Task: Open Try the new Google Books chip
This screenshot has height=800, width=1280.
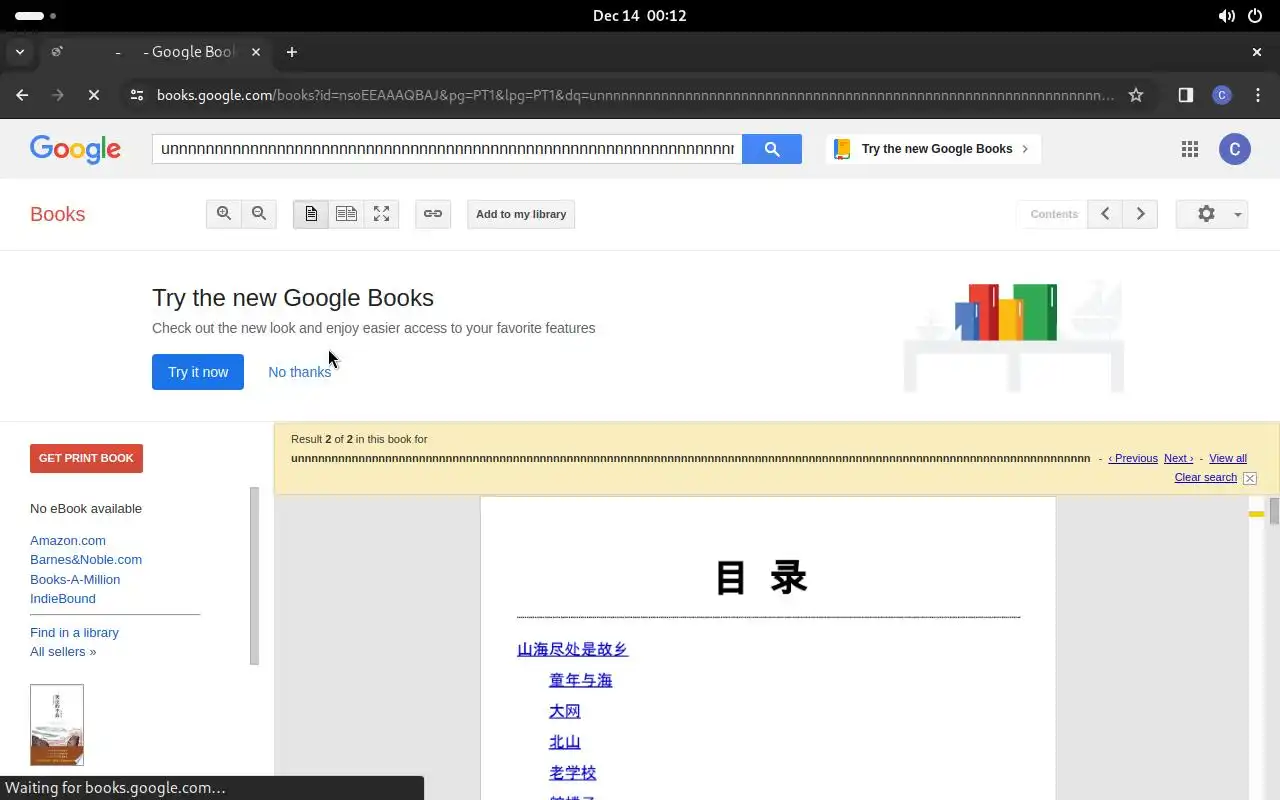Action: [933, 149]
